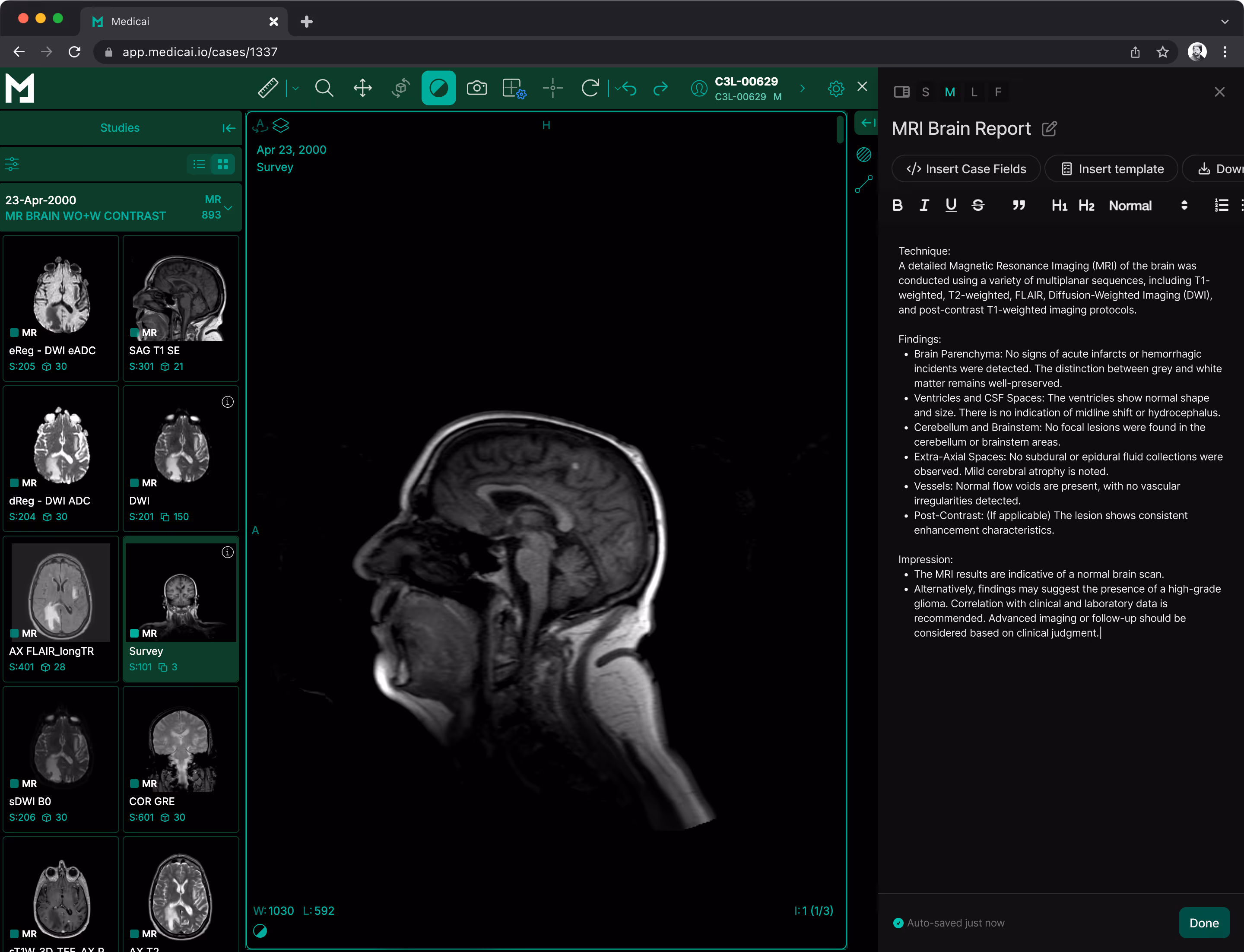This screenshot has height=952, width=1244.
Task: Open the viewport layout settings icon
Action: 514,89
